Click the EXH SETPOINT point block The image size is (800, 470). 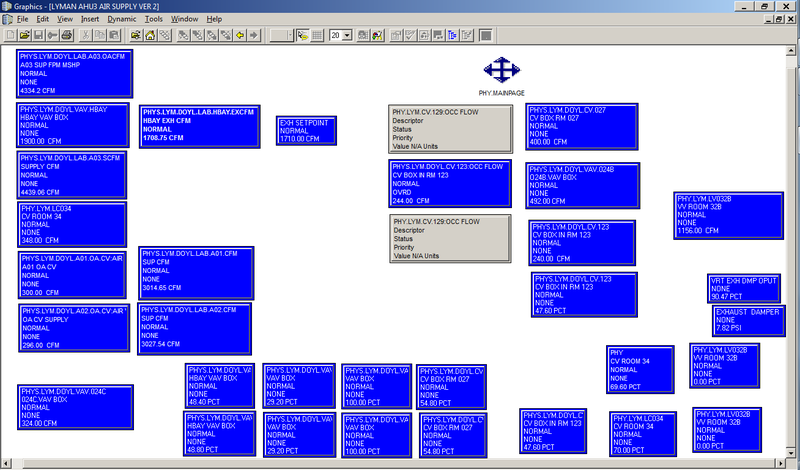pyautogui.click(x=309, y=131)
